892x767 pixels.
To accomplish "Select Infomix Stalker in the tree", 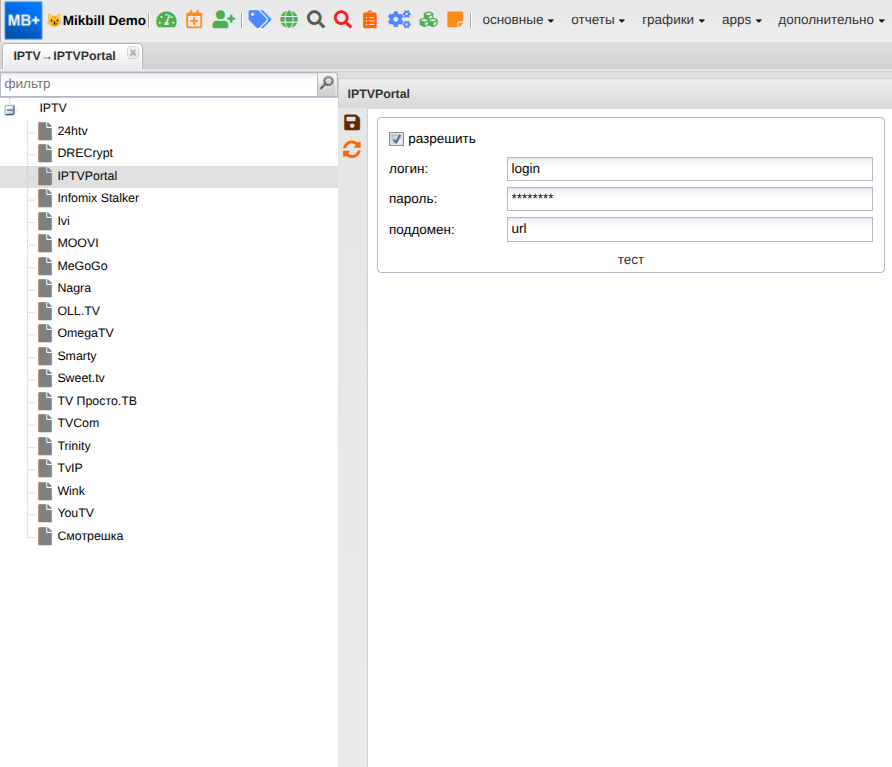I will [98, 198].
